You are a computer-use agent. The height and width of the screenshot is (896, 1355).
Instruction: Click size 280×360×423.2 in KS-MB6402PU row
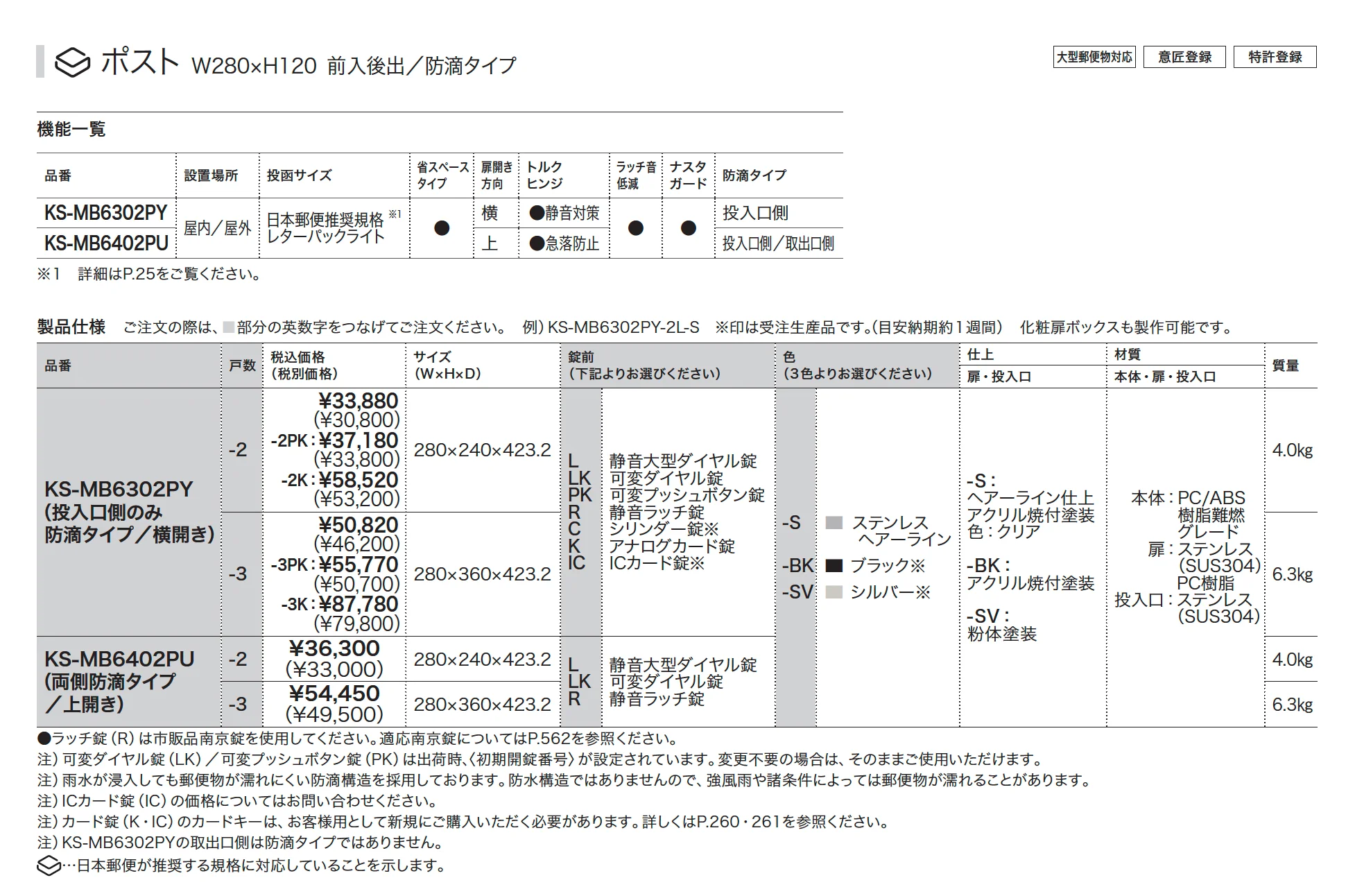(482, 705)
